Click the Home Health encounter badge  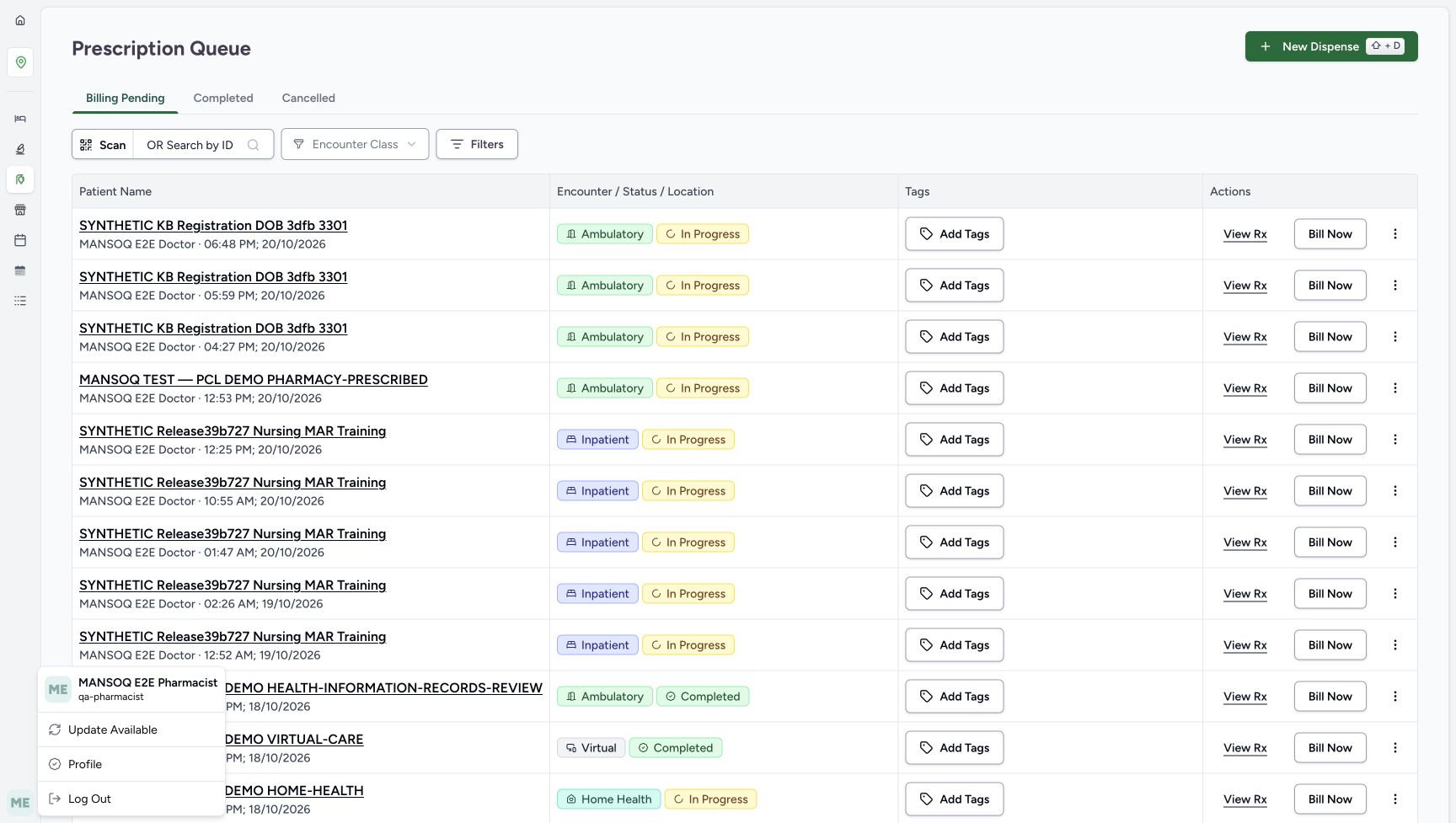[608, 799]
